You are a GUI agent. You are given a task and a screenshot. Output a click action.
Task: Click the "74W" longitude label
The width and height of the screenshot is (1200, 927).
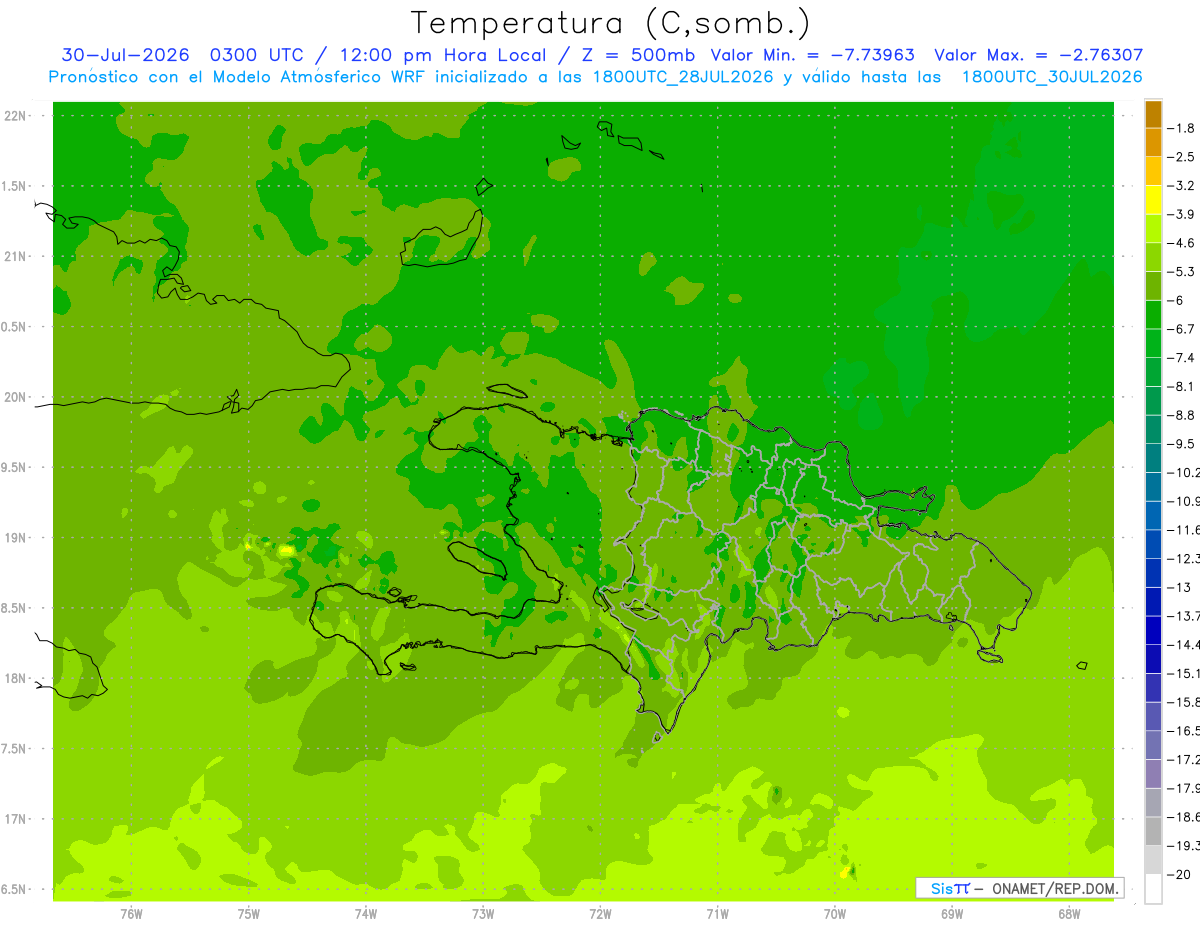point(366,914)
